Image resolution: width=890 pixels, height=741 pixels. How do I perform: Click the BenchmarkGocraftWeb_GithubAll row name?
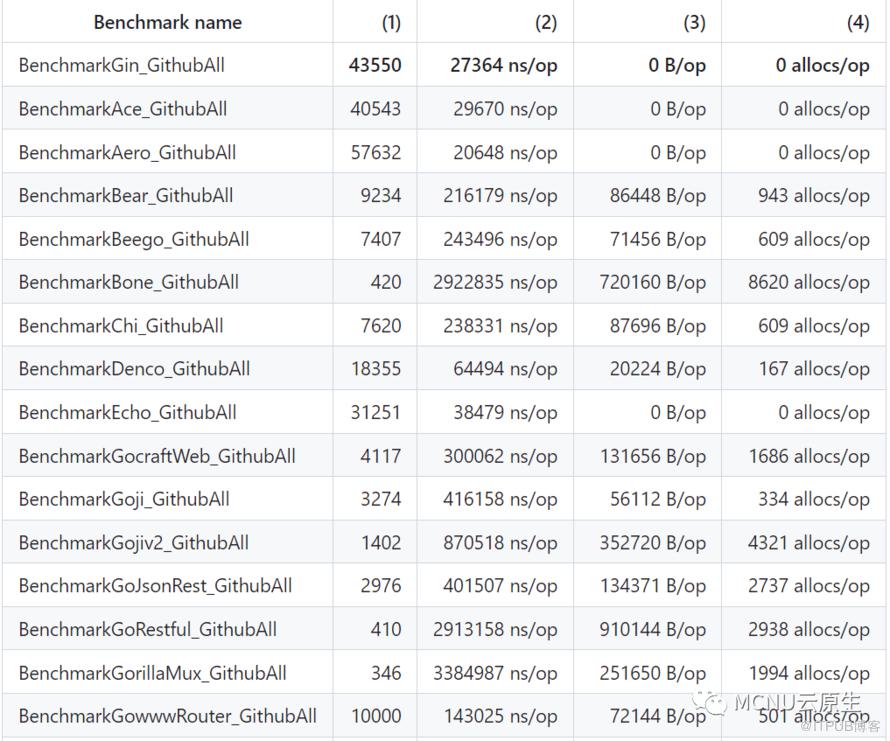[157, 456]
